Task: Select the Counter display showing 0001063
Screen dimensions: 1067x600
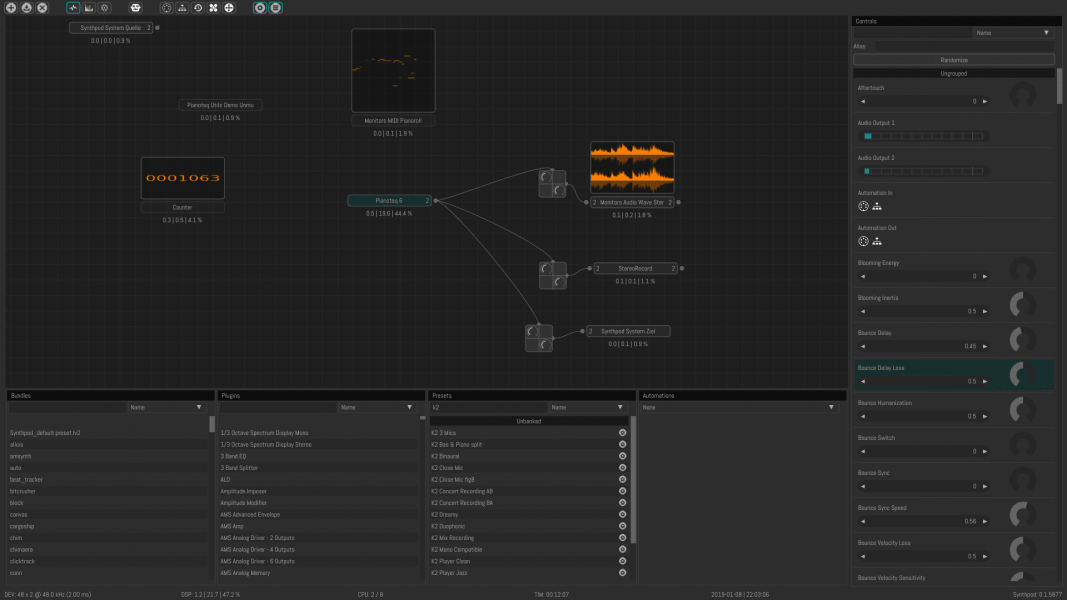Action: coord(182,178)
